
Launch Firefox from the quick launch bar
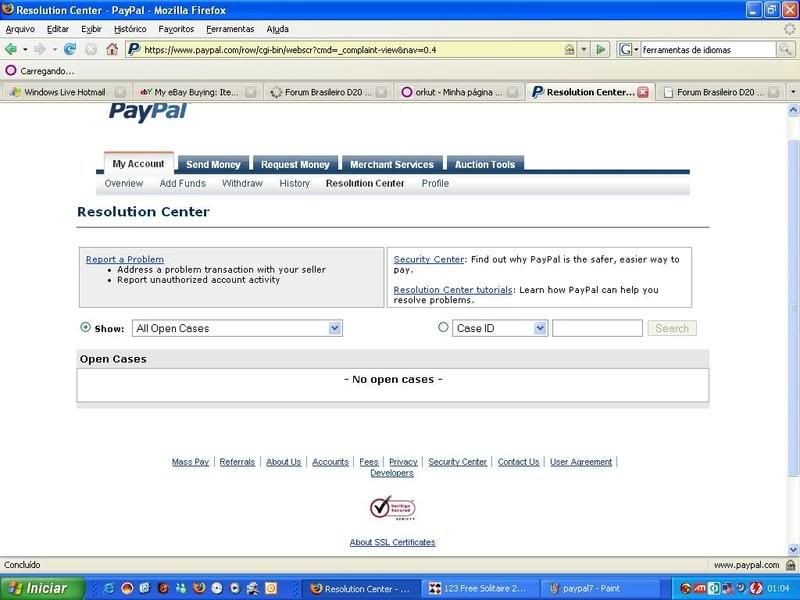(x=199, y=588)
